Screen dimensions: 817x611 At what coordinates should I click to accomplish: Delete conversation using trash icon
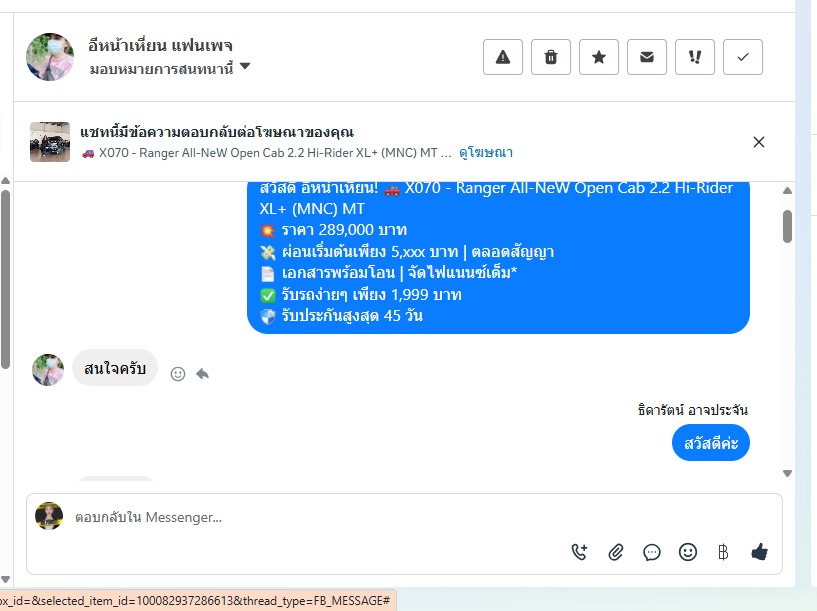click(x=551, y=57)
